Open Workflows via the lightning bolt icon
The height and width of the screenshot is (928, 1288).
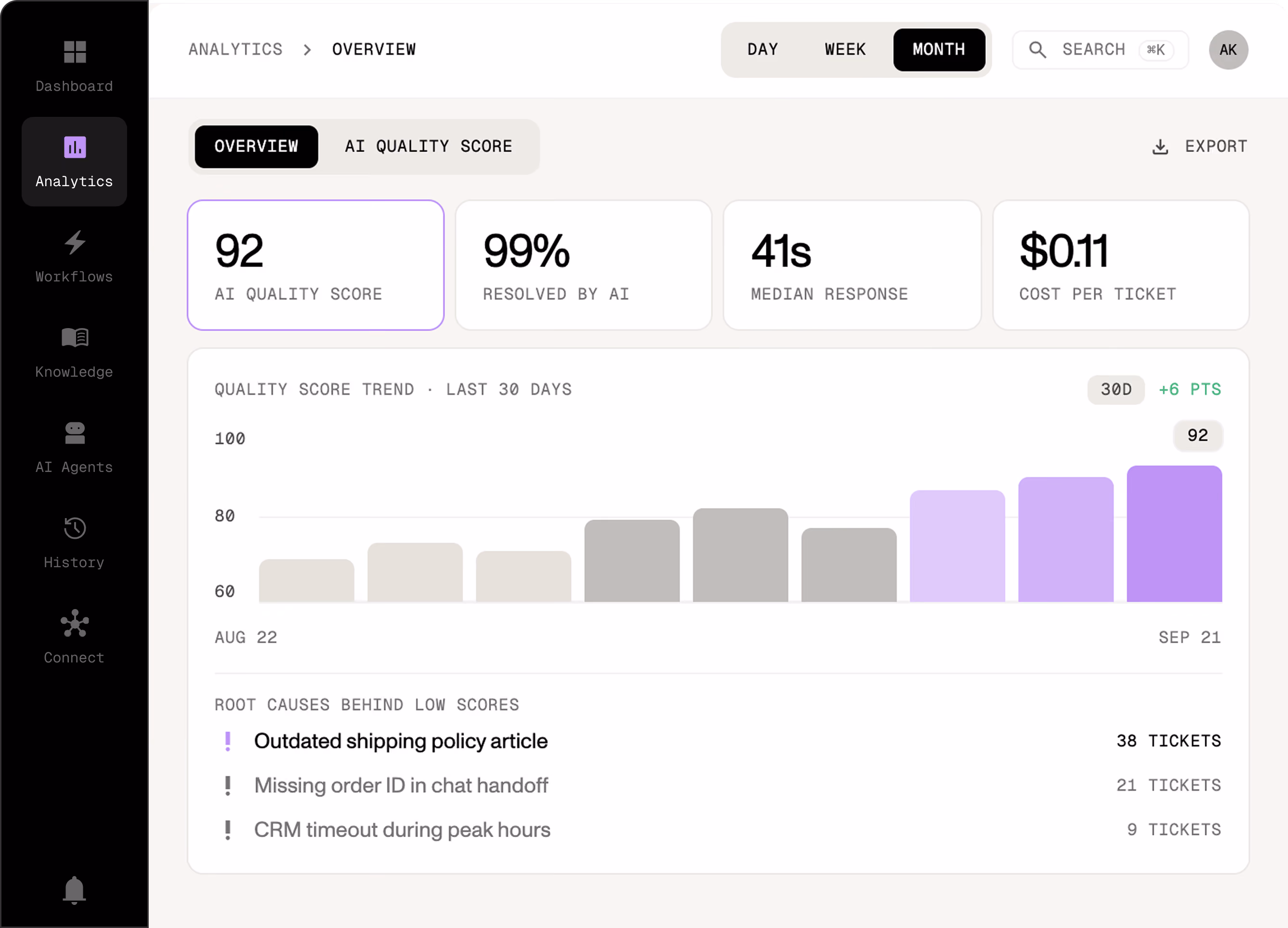[75, 242]
